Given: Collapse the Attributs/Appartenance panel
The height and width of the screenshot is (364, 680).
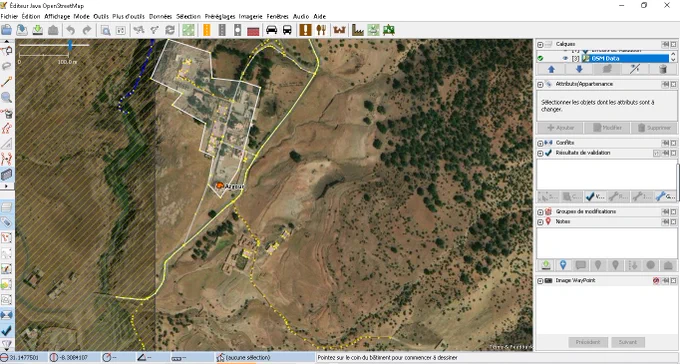Looking at the screenshot, I should click(540, 84).
